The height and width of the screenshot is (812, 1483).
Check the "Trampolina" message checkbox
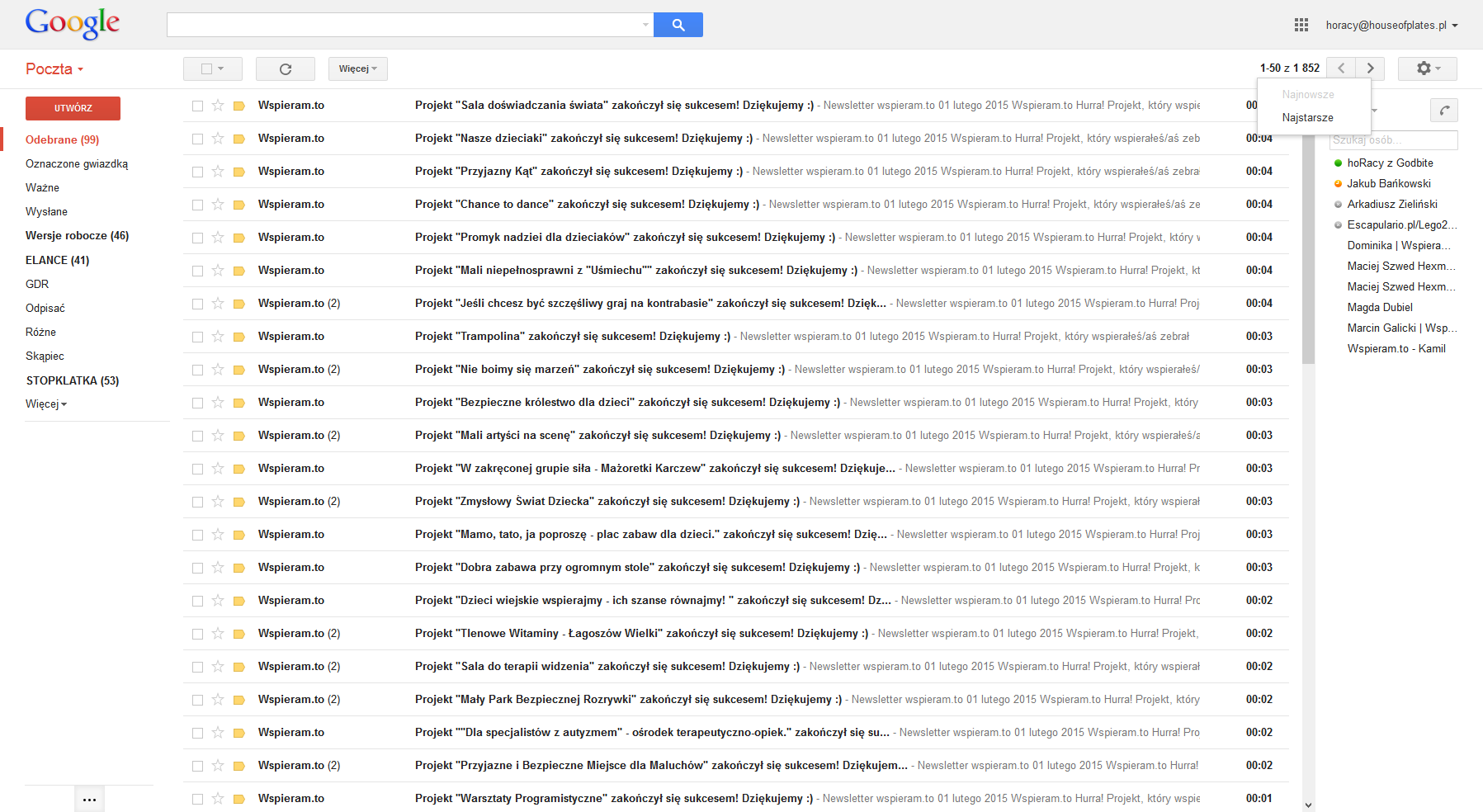[x=197, y=337]
